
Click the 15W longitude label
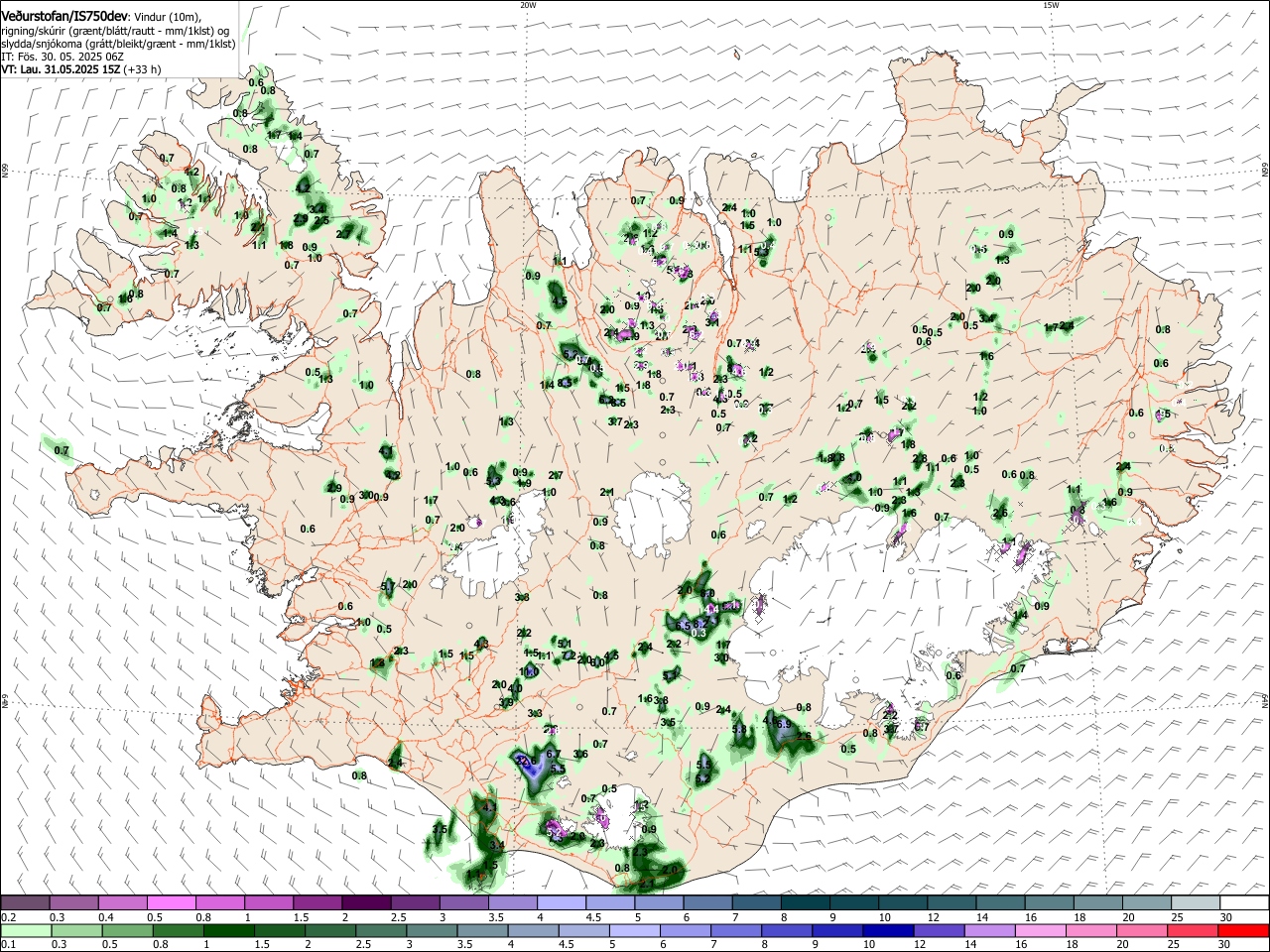[x=1051, y=5]
